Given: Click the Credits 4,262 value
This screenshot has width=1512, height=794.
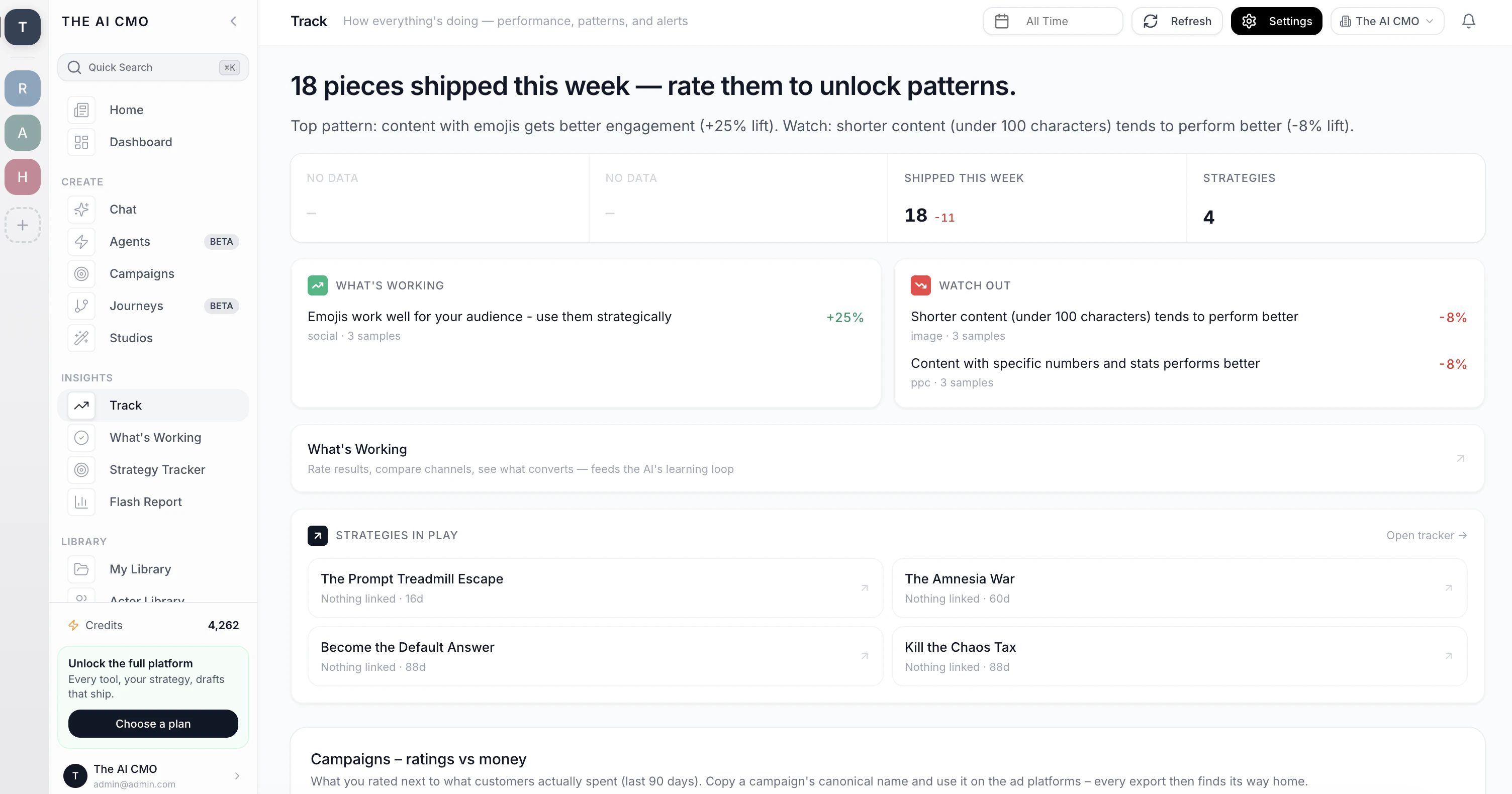Looking at the screenshot, I should pyautogui.click(x=223, y=625).
